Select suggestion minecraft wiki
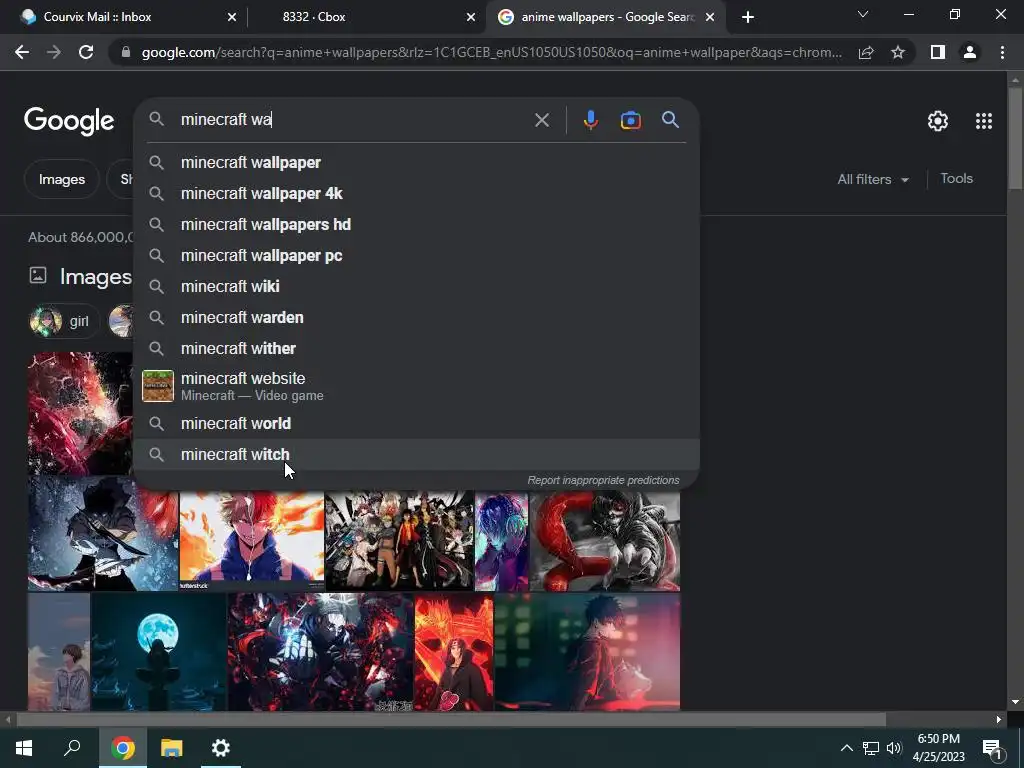This screenshot has height=768, width=1024. pyautogui.click(x=416, y=287)
